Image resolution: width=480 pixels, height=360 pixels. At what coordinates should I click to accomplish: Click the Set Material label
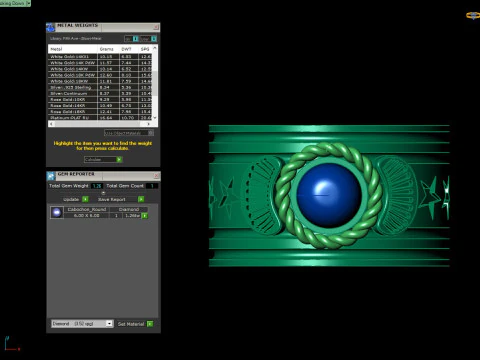(131, 324)
